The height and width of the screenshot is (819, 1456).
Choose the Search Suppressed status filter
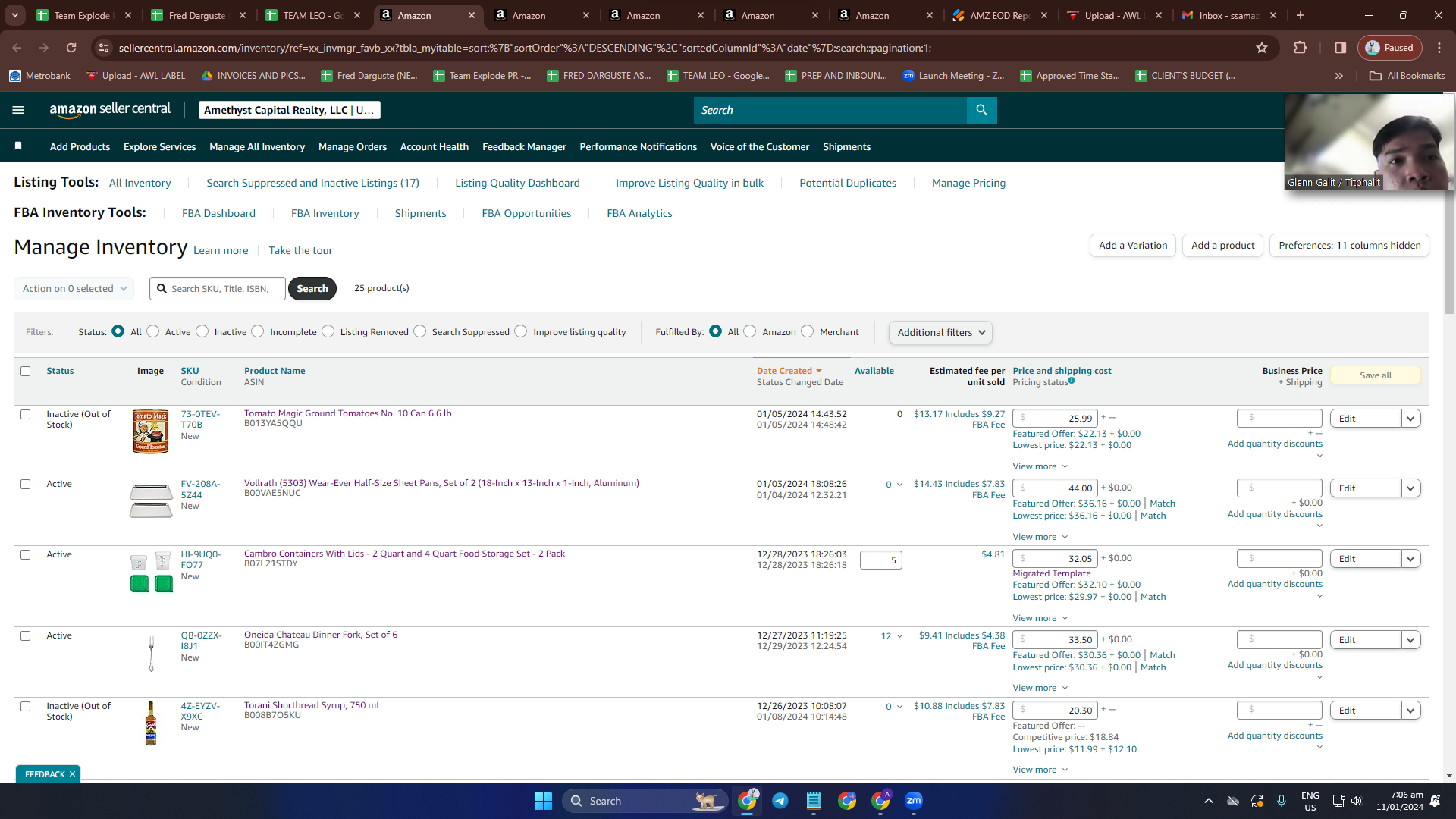point(420,331)
